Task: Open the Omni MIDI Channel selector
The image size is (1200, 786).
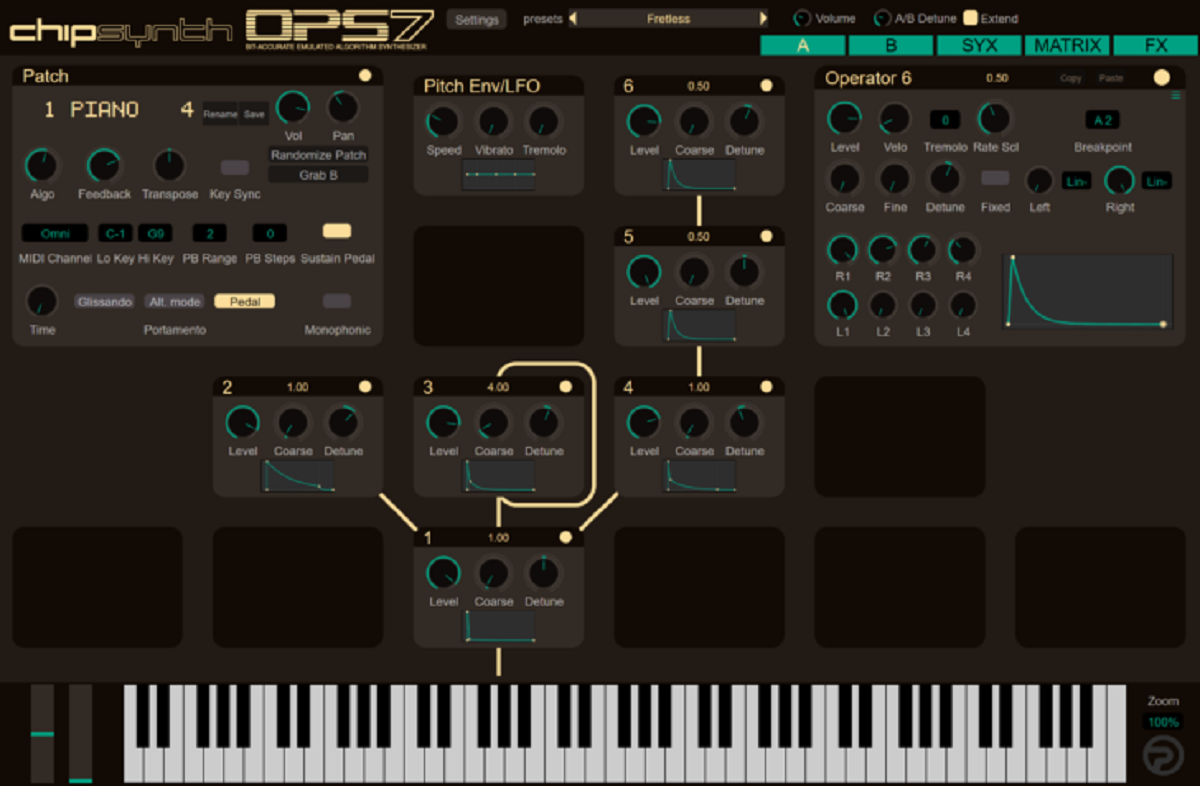Action: [55, 232]
